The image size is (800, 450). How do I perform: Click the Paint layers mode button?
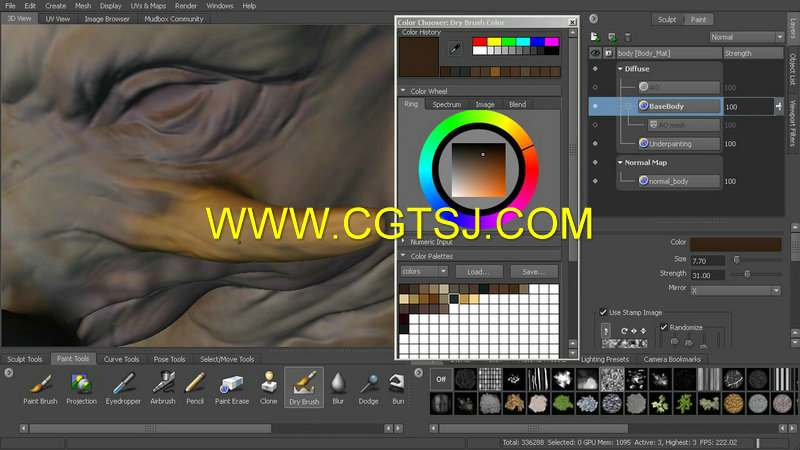698,19
